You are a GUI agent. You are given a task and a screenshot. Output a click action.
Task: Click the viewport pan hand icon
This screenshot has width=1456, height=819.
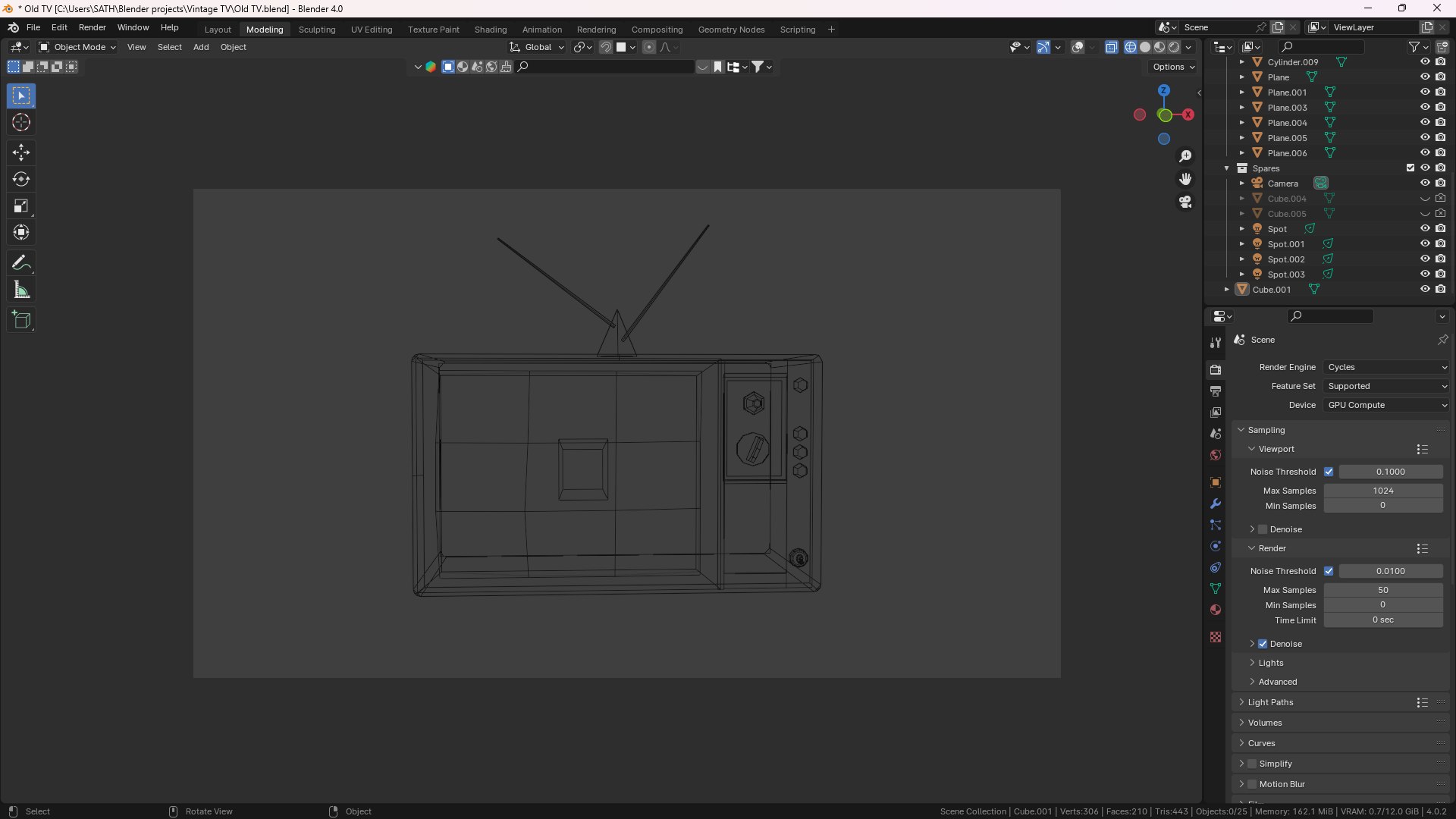click(1185, 179)
